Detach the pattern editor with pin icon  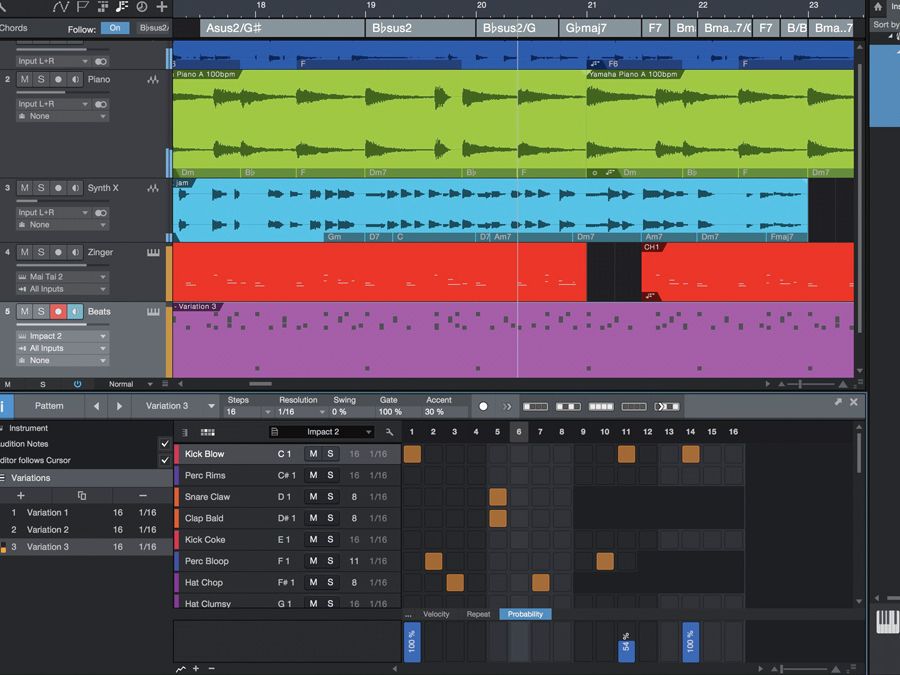click(838, 402)
